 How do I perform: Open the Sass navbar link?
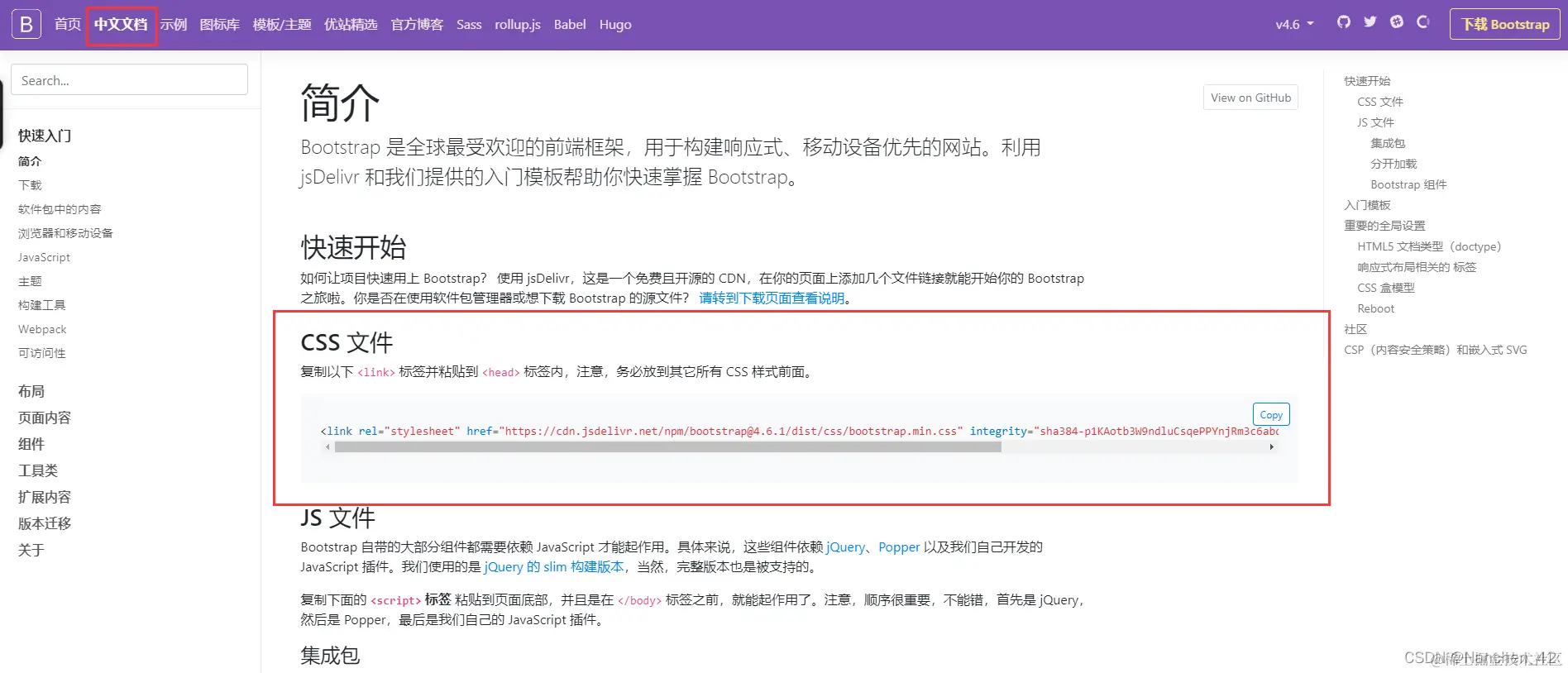click(469, 25)
